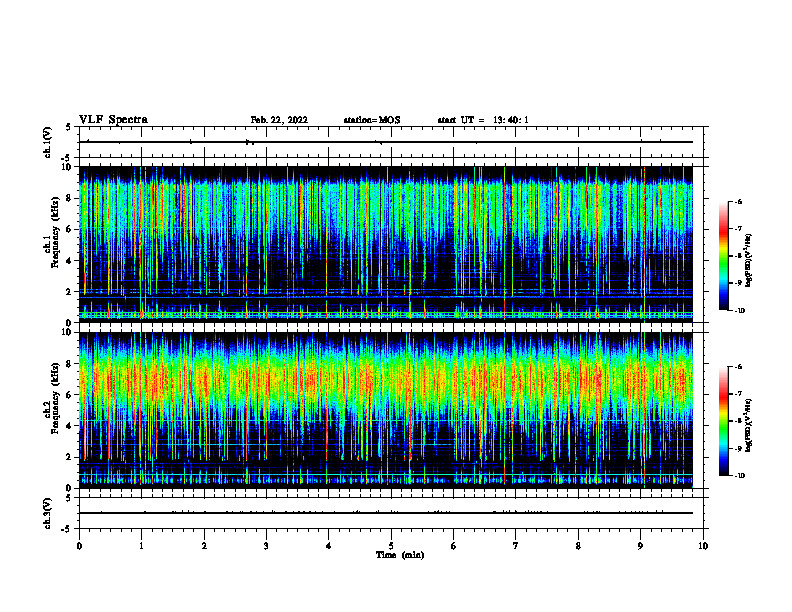
Task: Click the x-axis tick label "5"
Action: [x=391, y=546]
